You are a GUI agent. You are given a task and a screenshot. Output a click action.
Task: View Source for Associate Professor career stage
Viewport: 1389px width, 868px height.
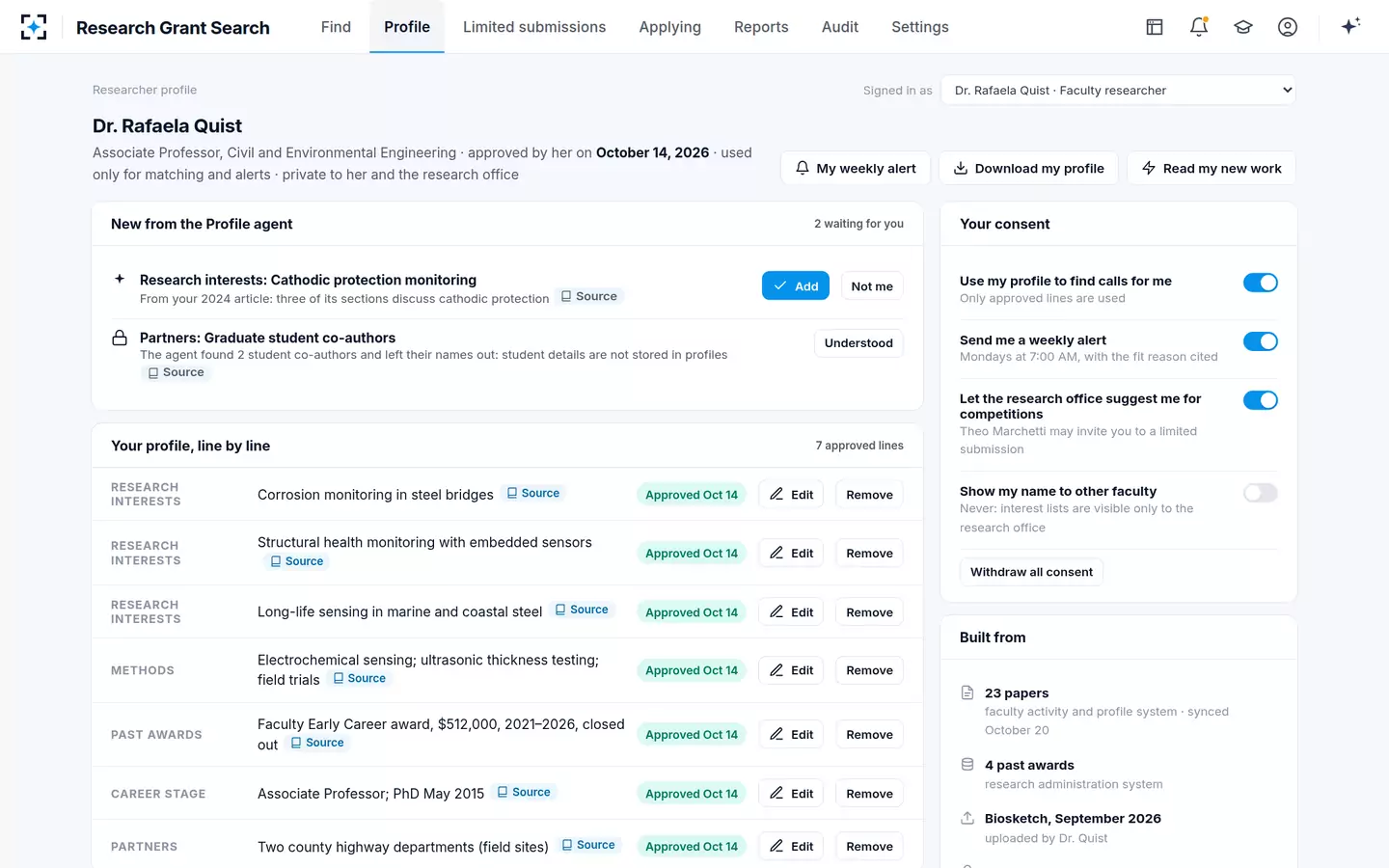coord(524,792)
